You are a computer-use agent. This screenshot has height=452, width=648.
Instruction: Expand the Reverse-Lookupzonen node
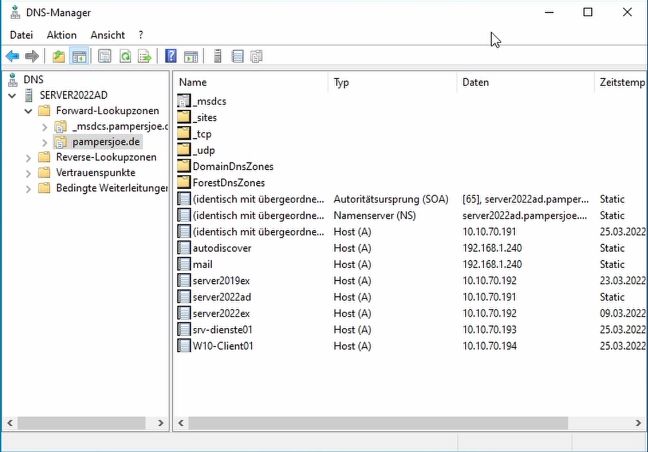point(28,158)
